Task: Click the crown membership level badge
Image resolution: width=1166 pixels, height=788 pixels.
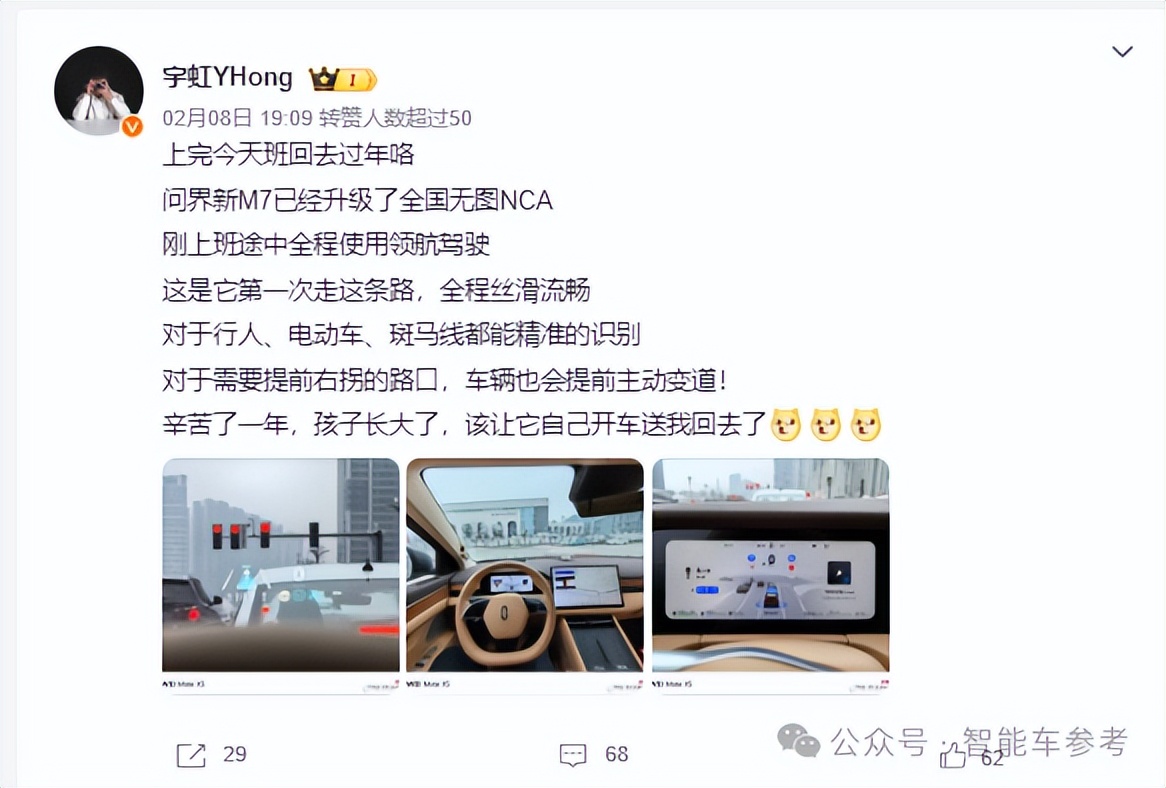Action: point(343,78)
